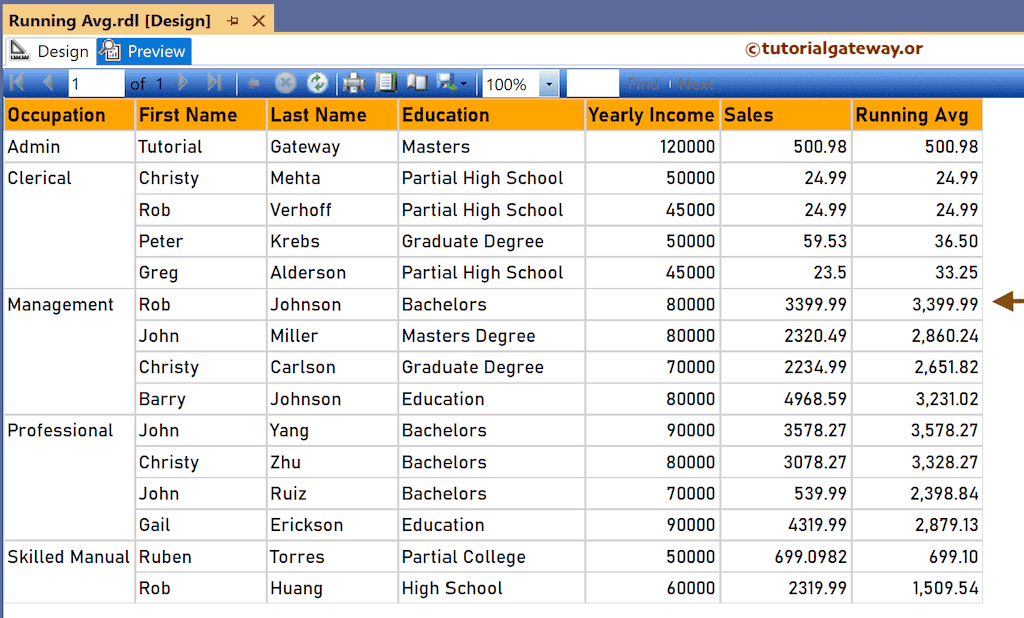
Task: Click the Print report icon
Action: 353,84
